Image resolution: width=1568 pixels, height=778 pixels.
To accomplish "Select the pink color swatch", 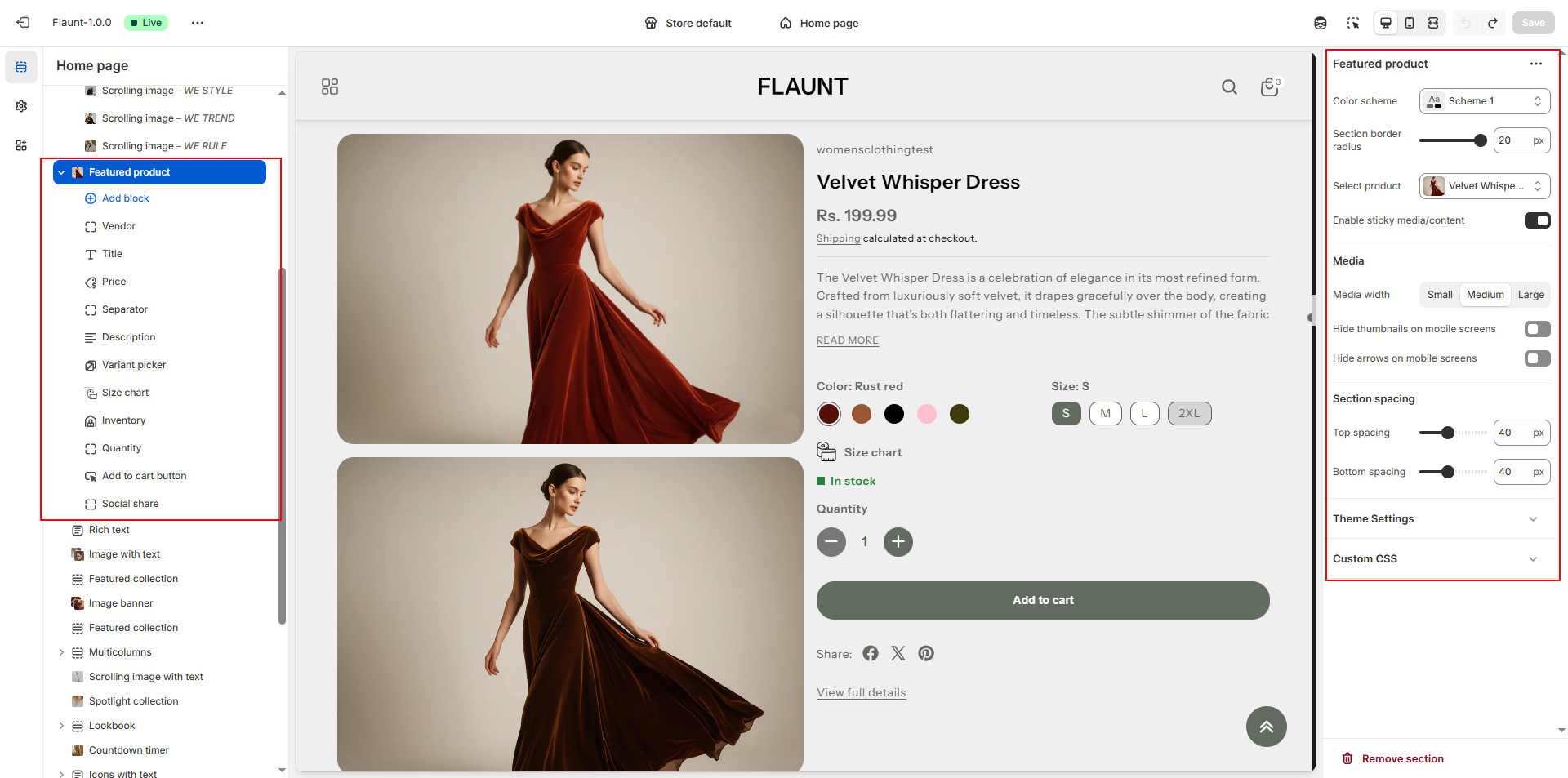I will 927,414.
